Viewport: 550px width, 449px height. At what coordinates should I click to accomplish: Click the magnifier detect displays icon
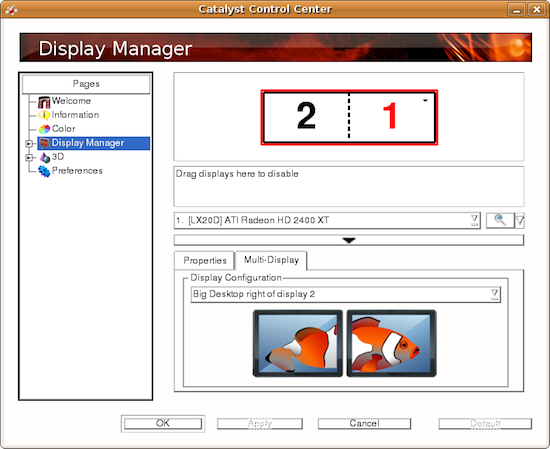(x=500, y=220)
